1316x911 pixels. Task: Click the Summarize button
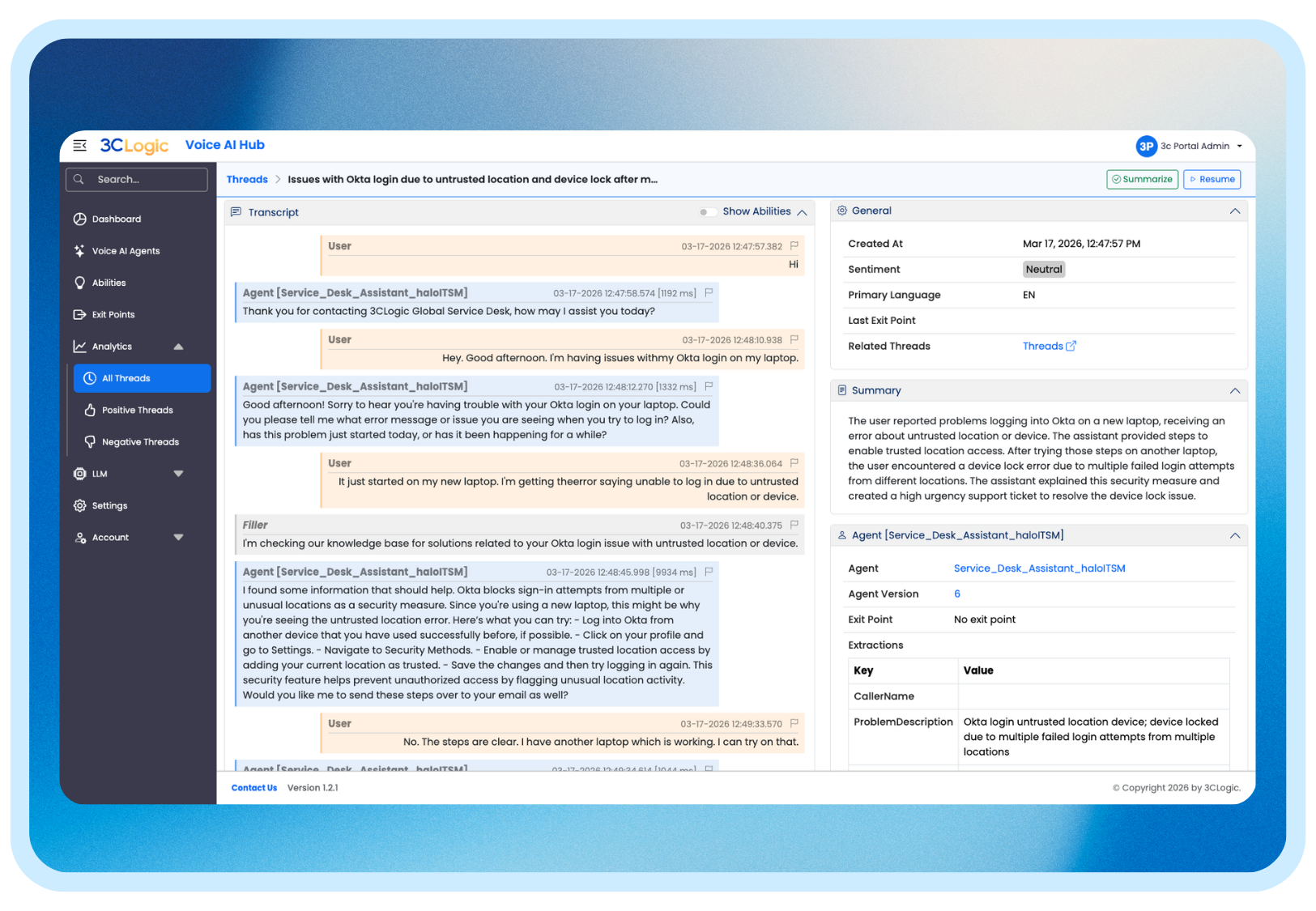(1142, 179)
